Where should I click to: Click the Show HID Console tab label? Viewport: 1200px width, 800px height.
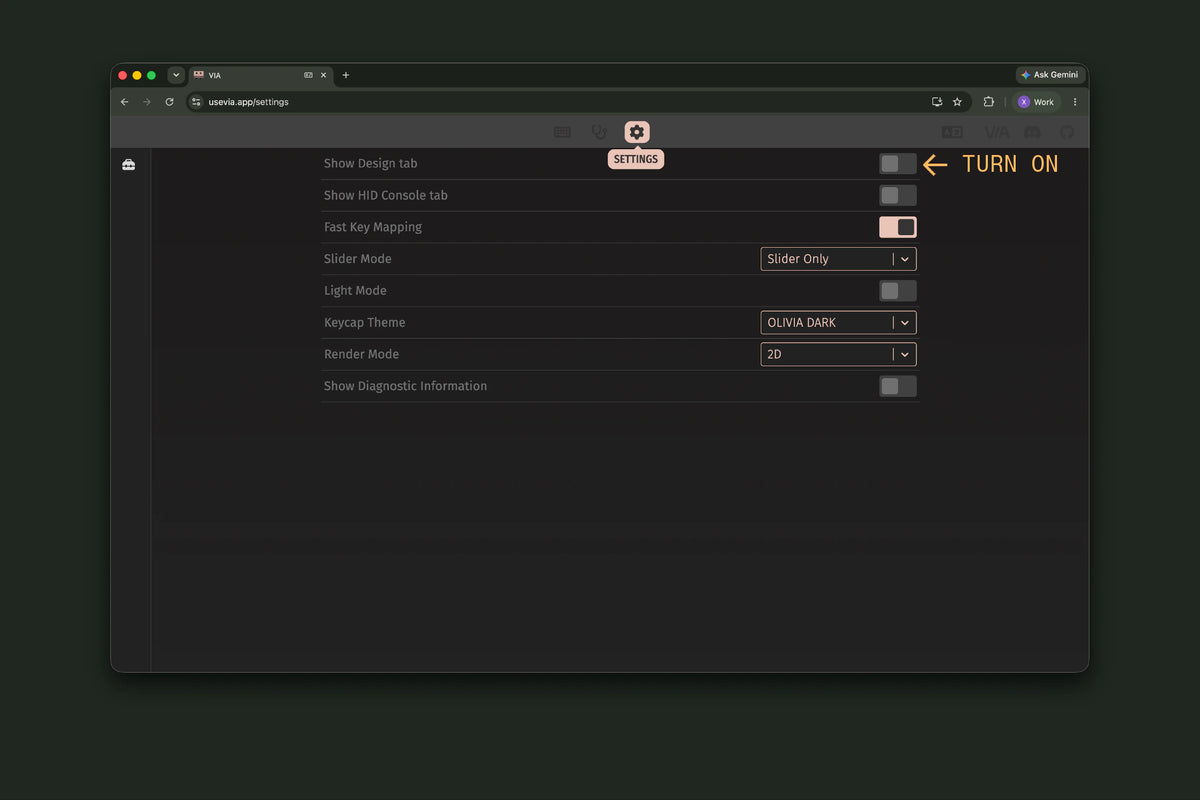coord(386,195)
